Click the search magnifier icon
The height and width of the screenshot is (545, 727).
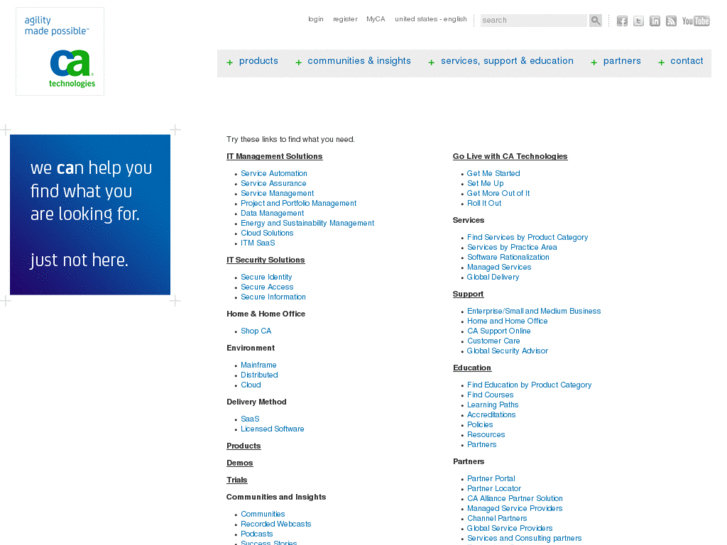pyautogui.click(x=595, y=20)
